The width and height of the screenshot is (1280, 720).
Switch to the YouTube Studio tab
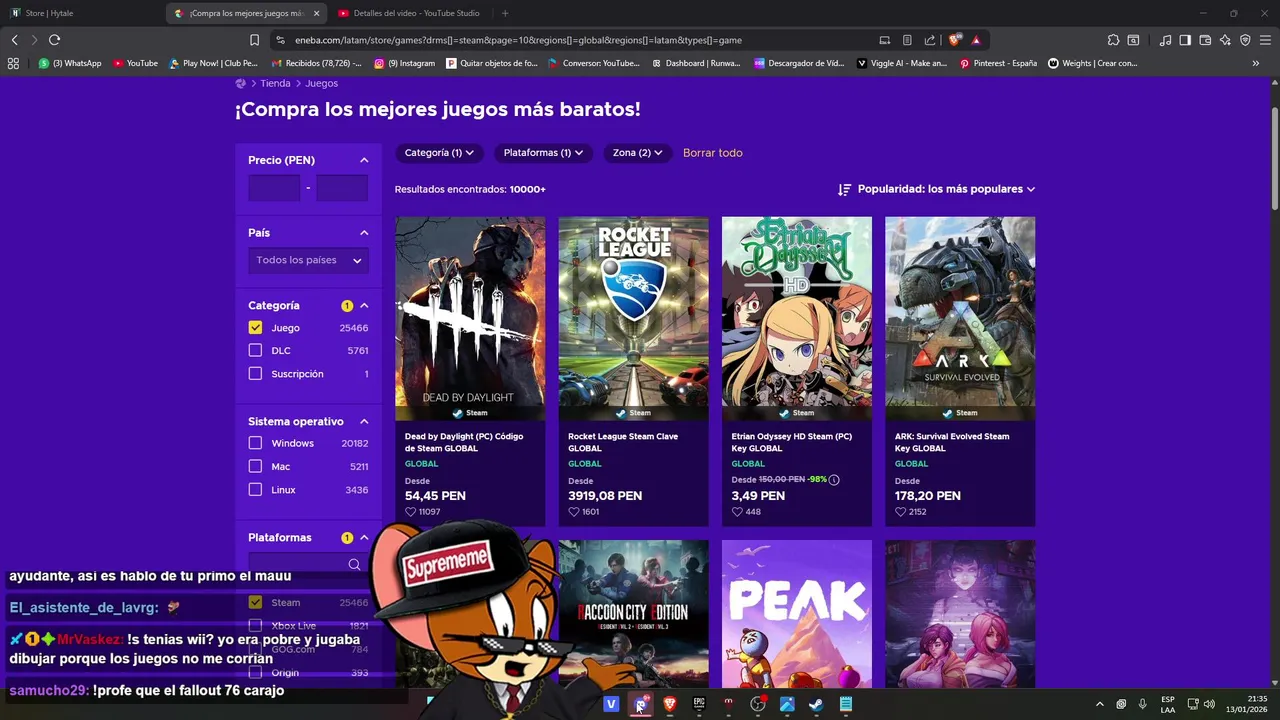click(x=408, y=13)
